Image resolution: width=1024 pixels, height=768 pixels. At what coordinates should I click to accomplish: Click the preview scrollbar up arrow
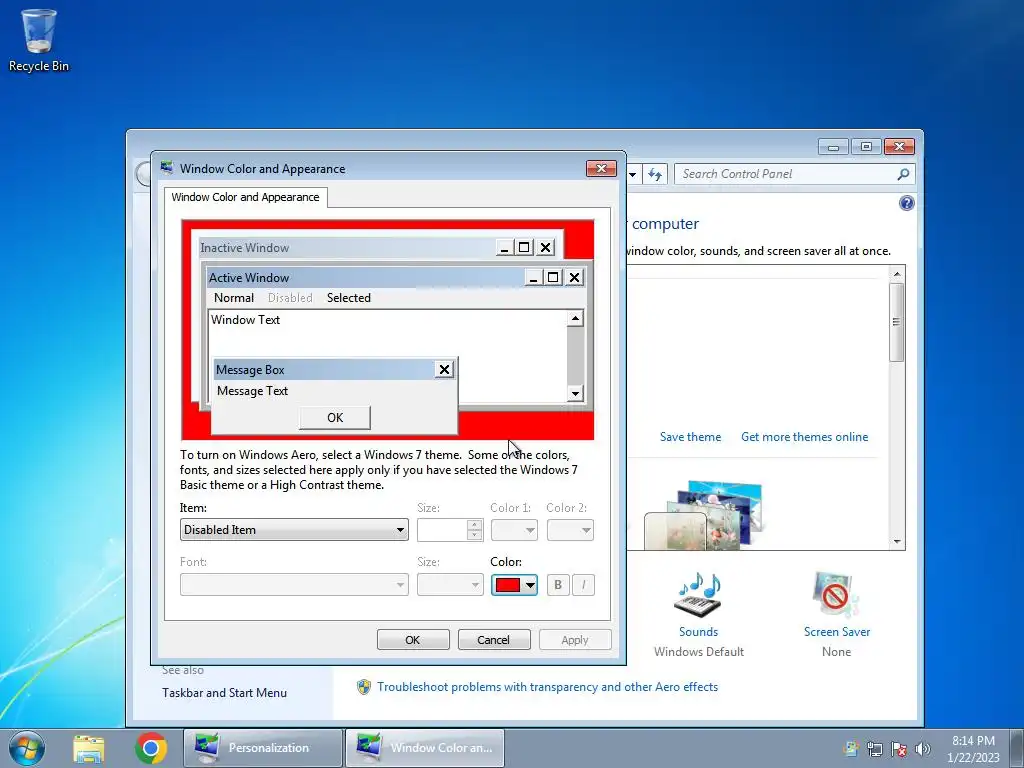(x=575, y=319)
